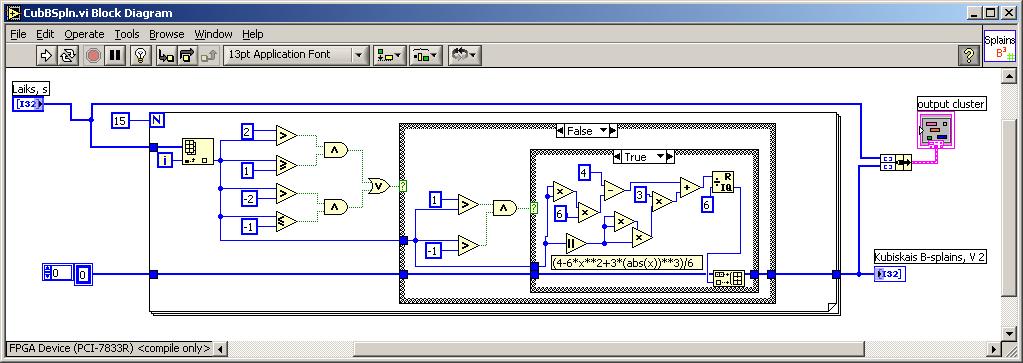The image size is (1023, 363).
Task: Click the formula label (4-6*x**2+3*(abs(x))**3)/6
Action: (626, 262)
